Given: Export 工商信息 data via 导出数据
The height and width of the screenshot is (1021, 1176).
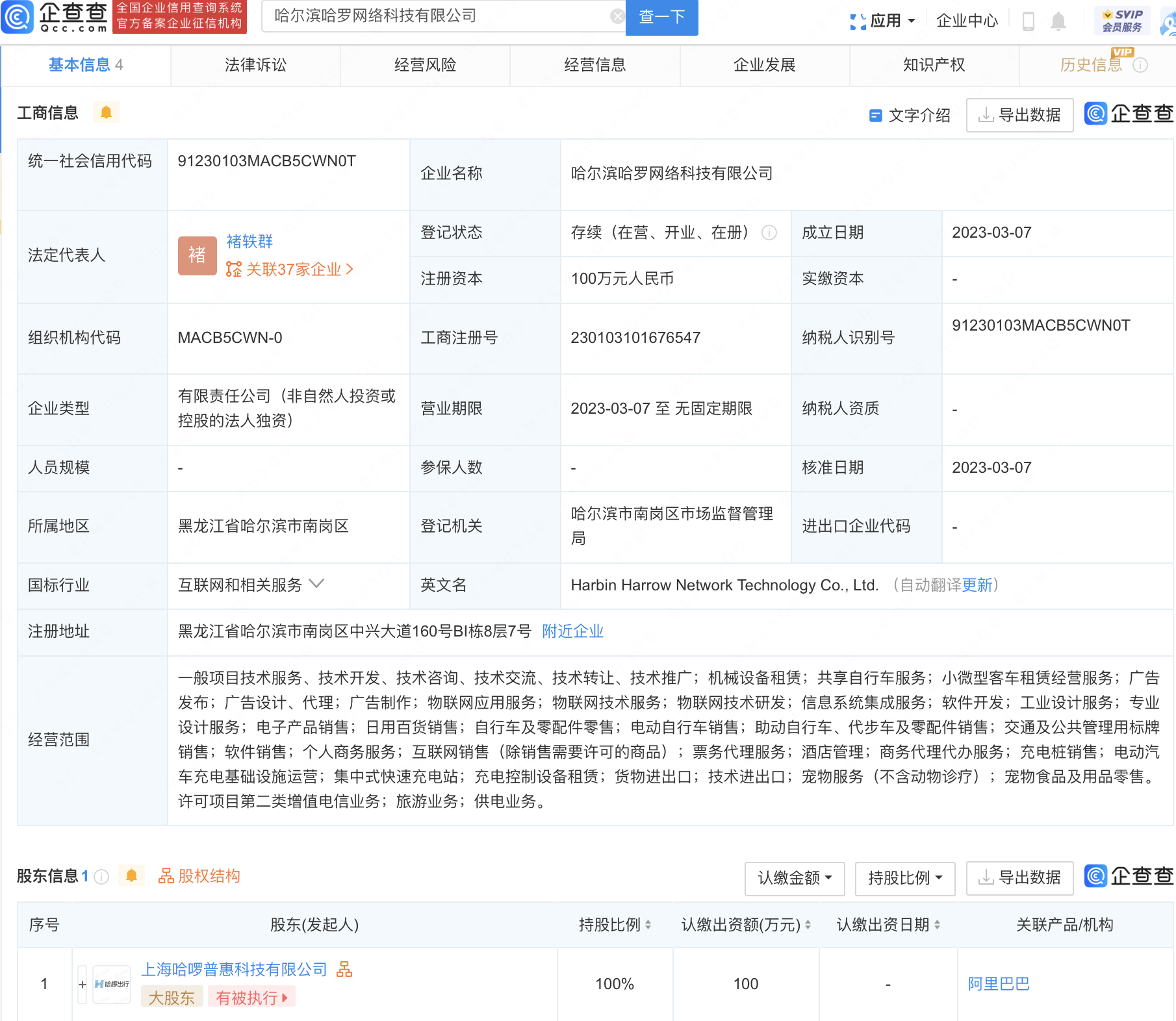Looking at the screenshot, I should tap(1019, 116).
